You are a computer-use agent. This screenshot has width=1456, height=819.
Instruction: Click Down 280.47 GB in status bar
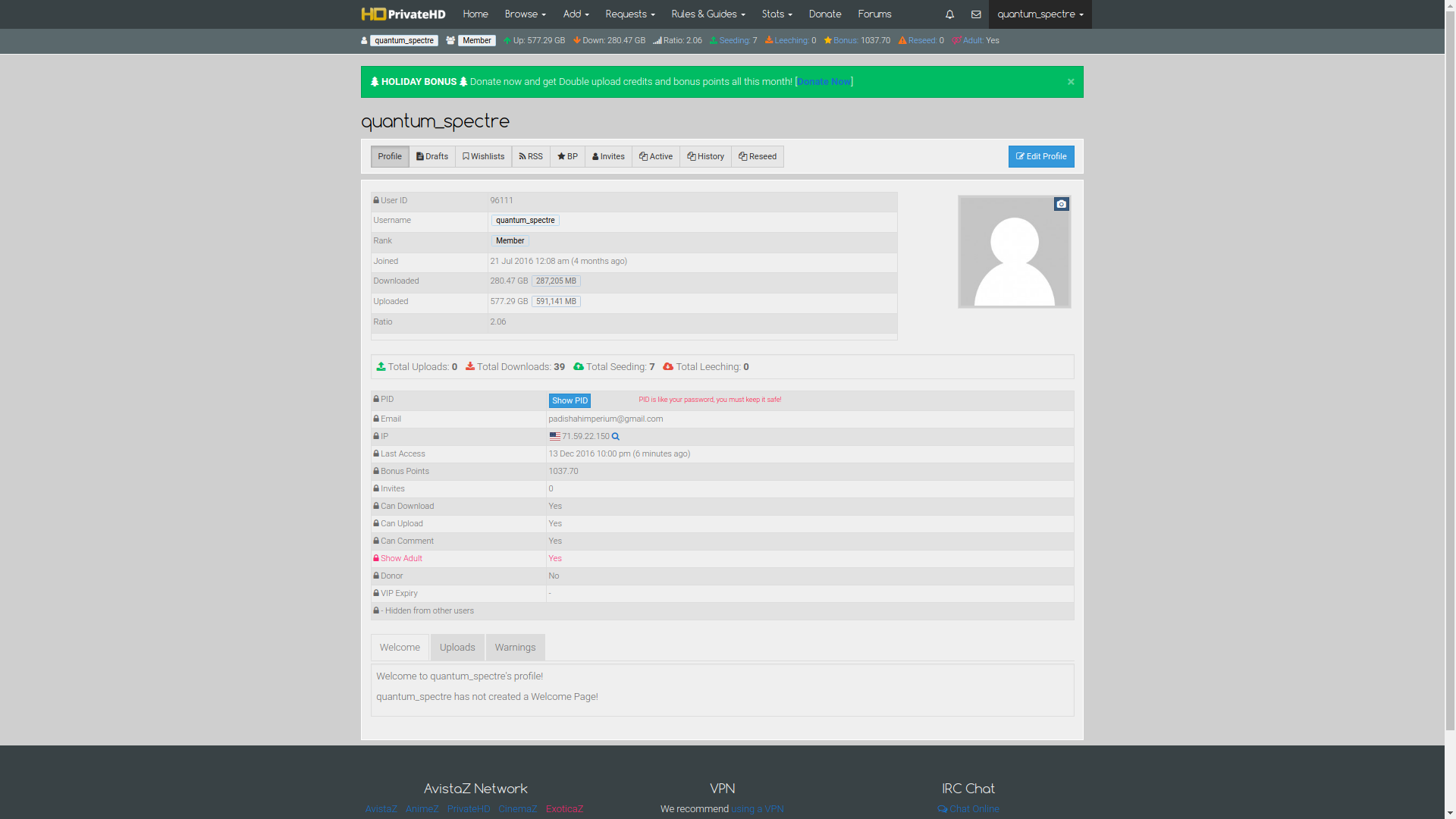point(609,41)
